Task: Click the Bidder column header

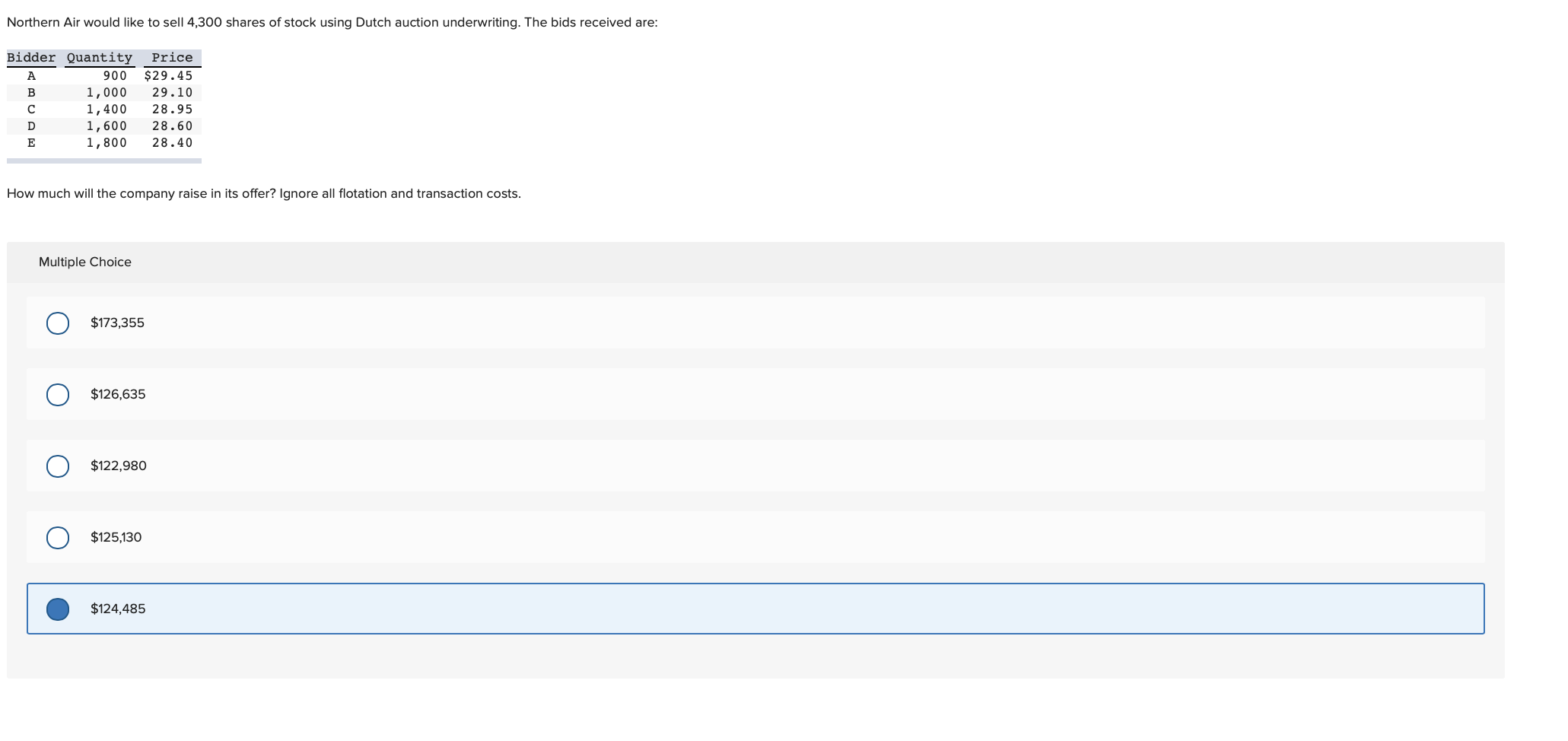Action: pos(31,58)
